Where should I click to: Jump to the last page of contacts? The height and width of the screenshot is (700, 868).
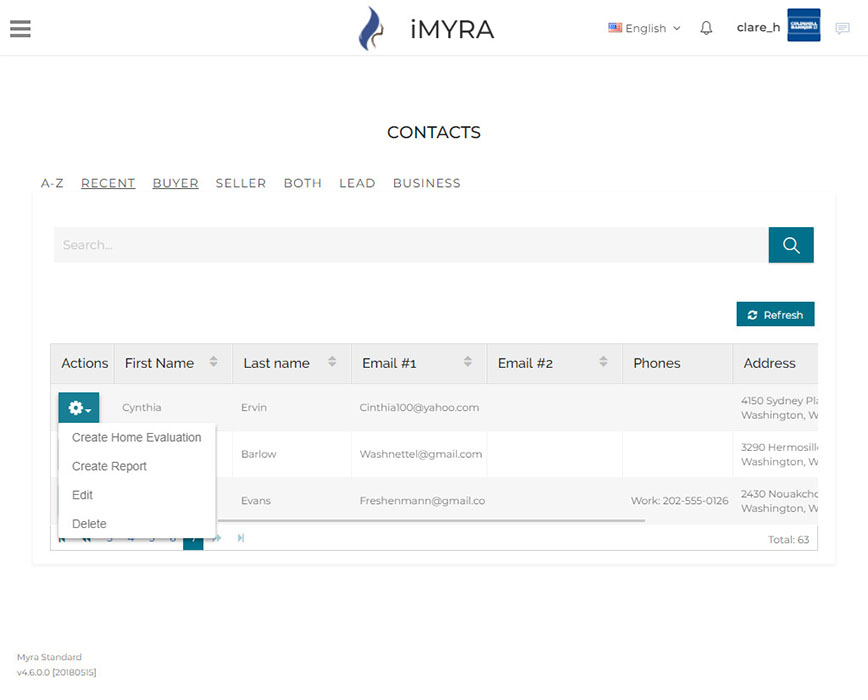241,538
